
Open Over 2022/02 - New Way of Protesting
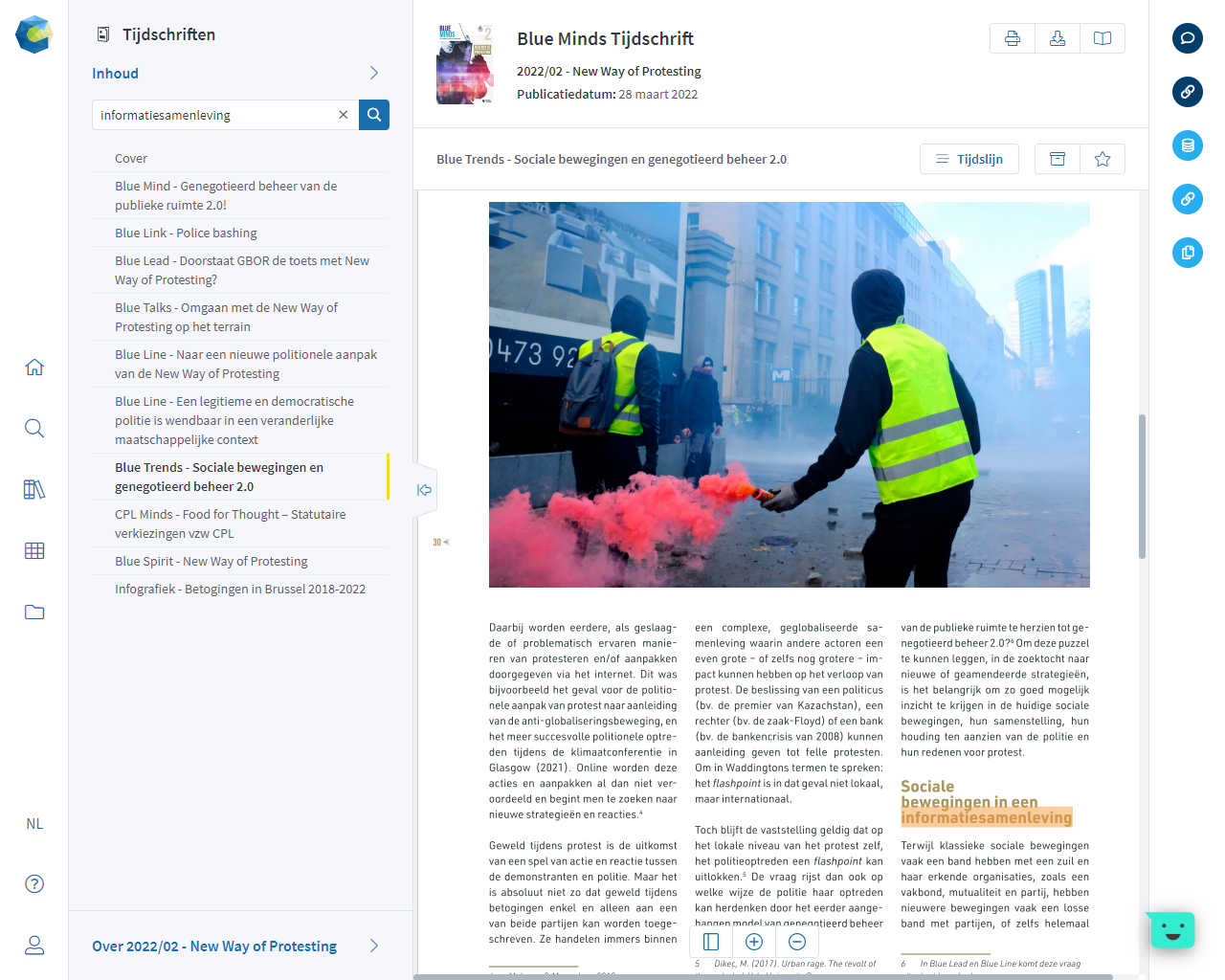click(214, 946)
